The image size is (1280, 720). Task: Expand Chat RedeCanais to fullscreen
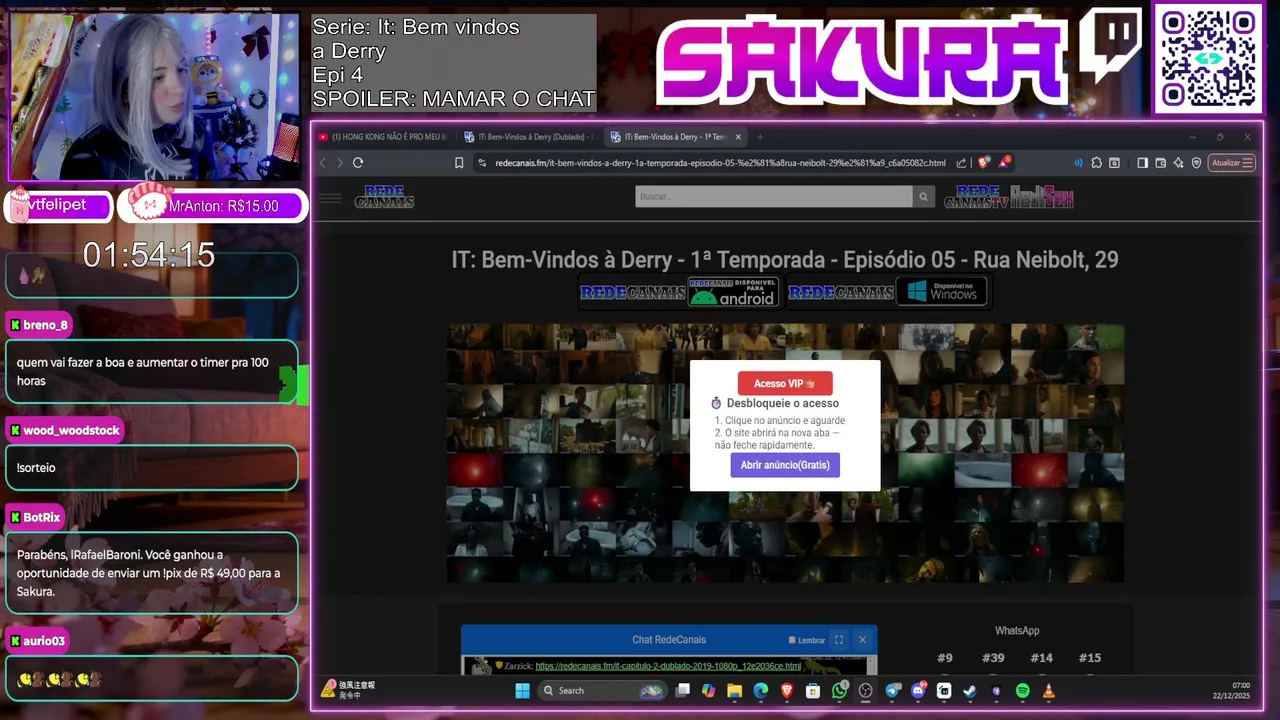839,640
